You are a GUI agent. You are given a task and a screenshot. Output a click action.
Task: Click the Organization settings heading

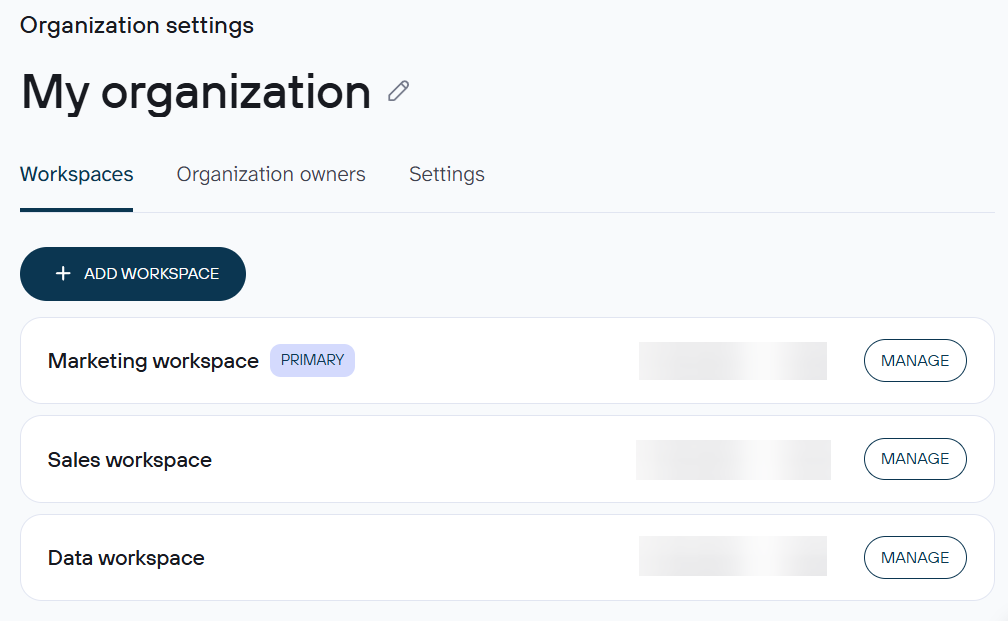[136, 25]
